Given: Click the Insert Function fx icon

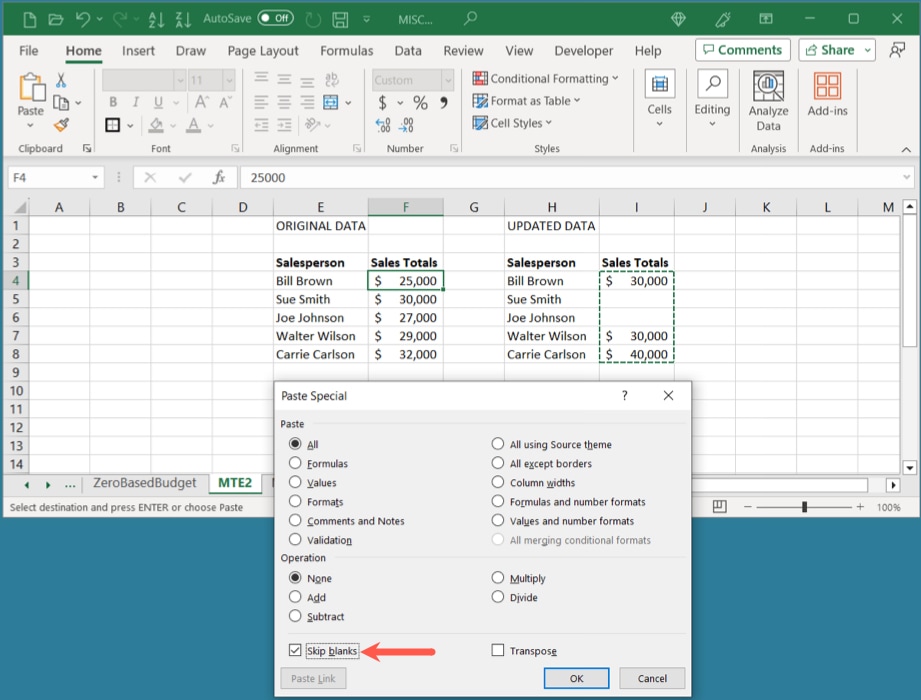Looking at the screenshot, I should 219,177.
